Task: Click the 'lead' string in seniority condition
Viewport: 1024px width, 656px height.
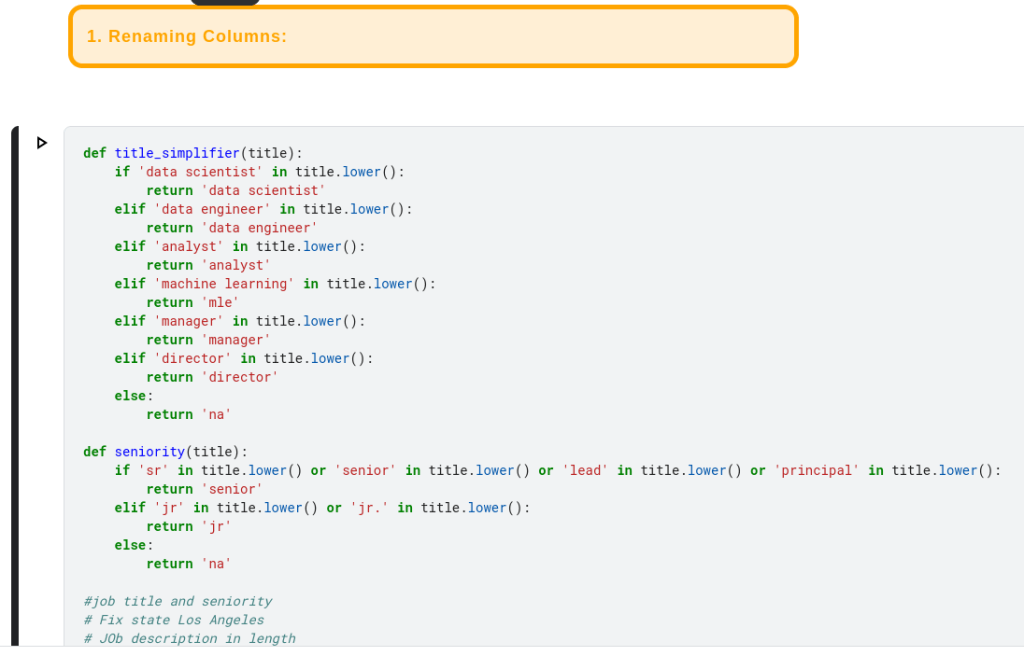Action: (x=585, y=471)
